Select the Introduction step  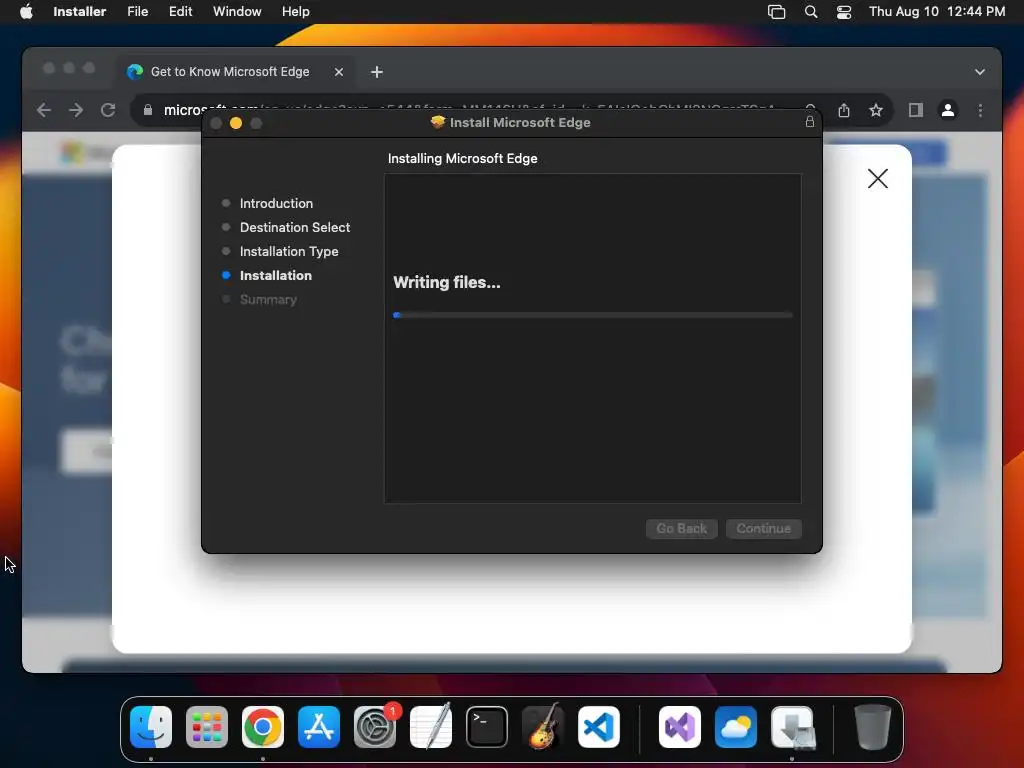click(276, 203)
